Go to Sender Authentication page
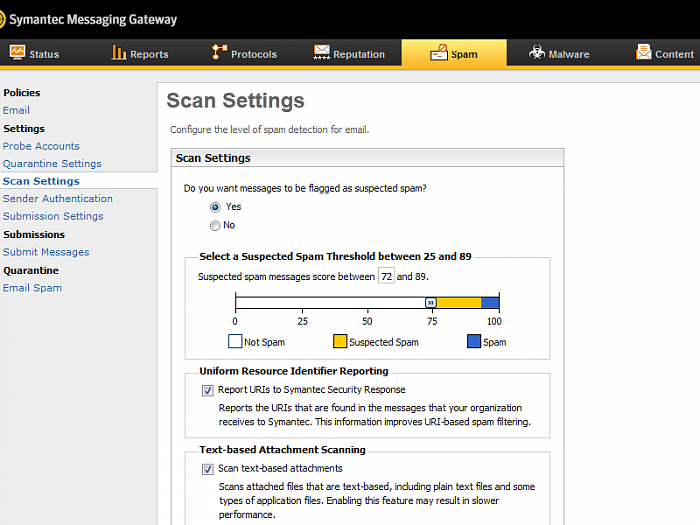The image size is (700, 525). point(57,199)
